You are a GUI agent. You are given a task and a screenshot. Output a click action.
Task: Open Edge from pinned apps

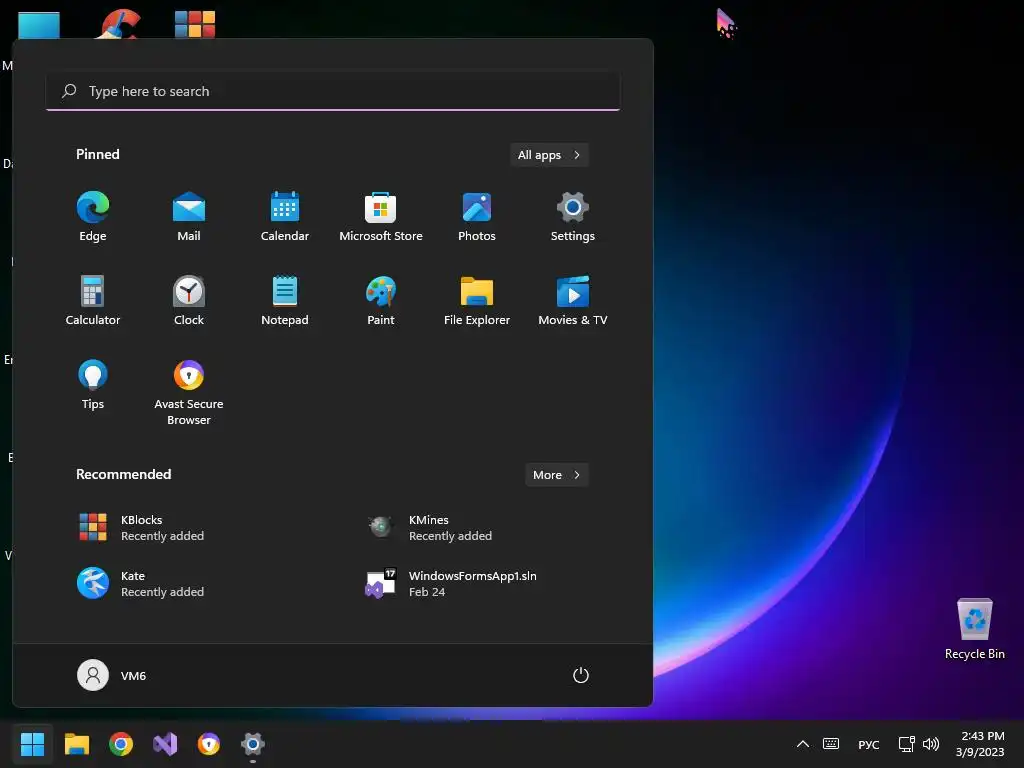click(93, 217)
